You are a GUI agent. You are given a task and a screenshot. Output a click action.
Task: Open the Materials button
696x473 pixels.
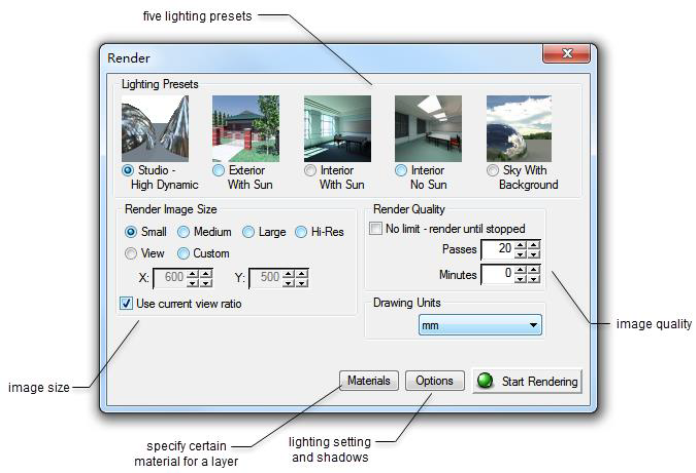tap(369, 381)
